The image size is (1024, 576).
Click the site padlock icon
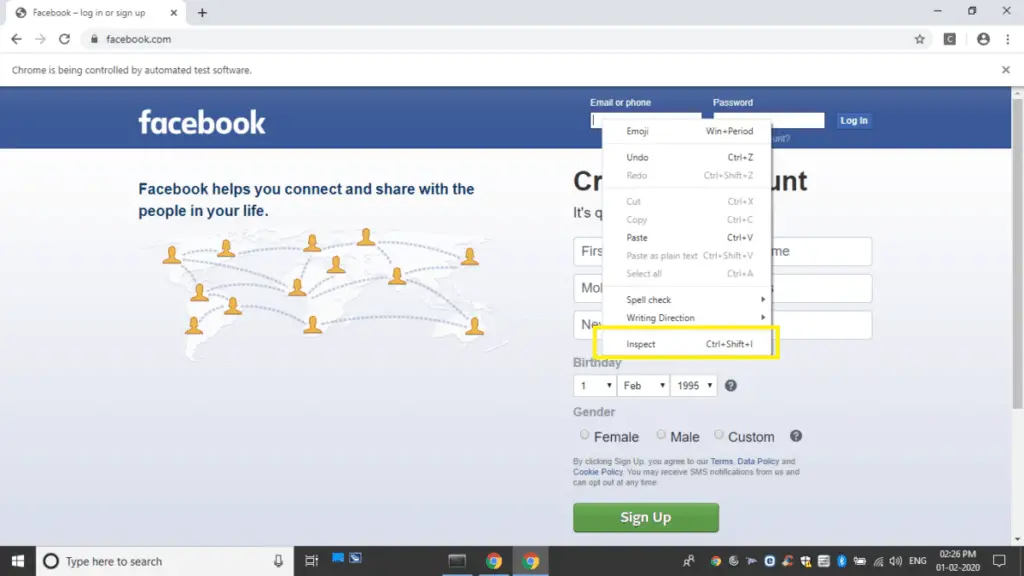tap(94, 39)
